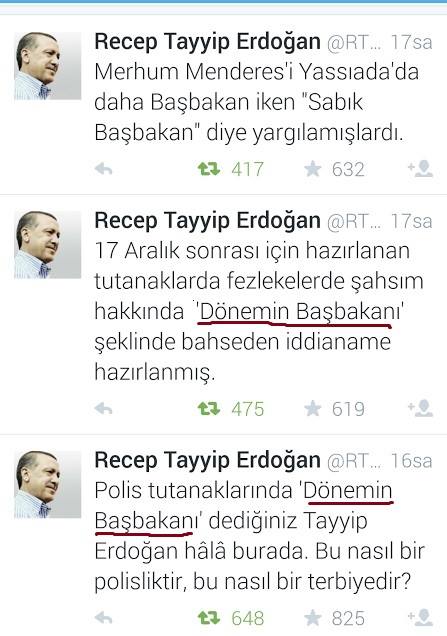Retweet the tweet with 417 retweets

pos(209,169)
